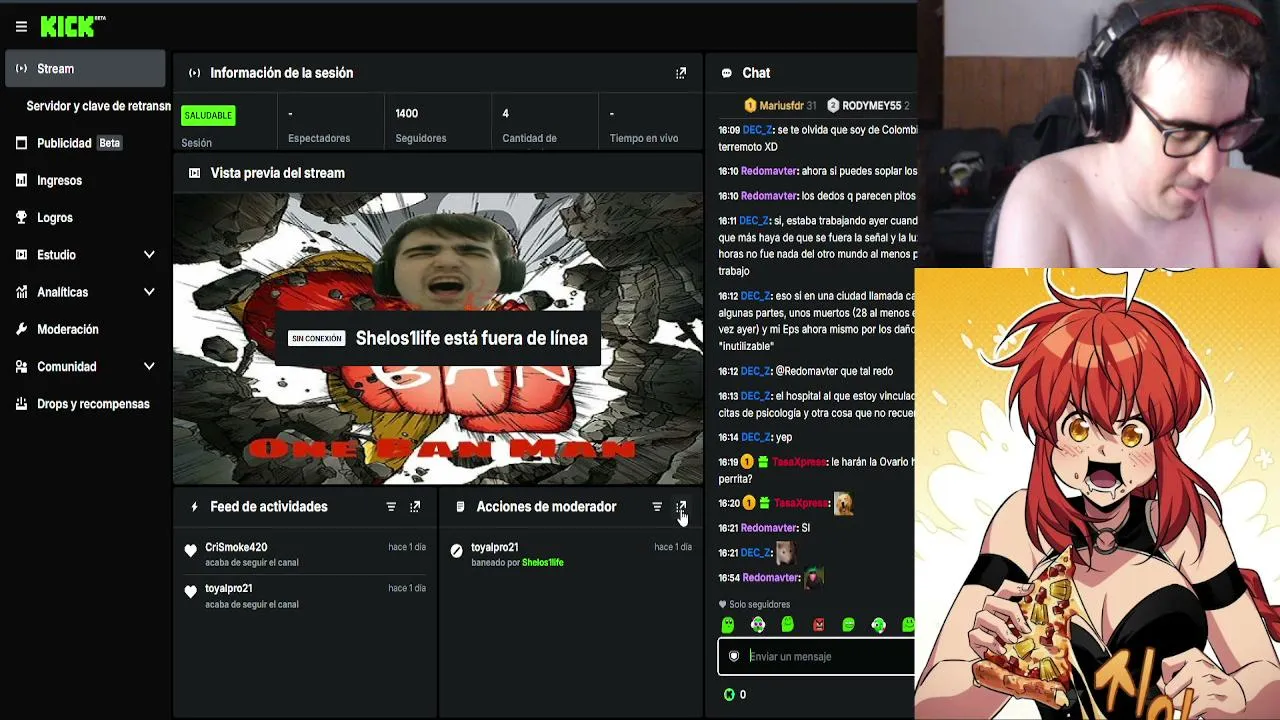Viewport: 1280px width, 720px height.
Task: Click toyalpro21 in the moderator actions list
Action: pyautogui.click(x=495, y=547)
